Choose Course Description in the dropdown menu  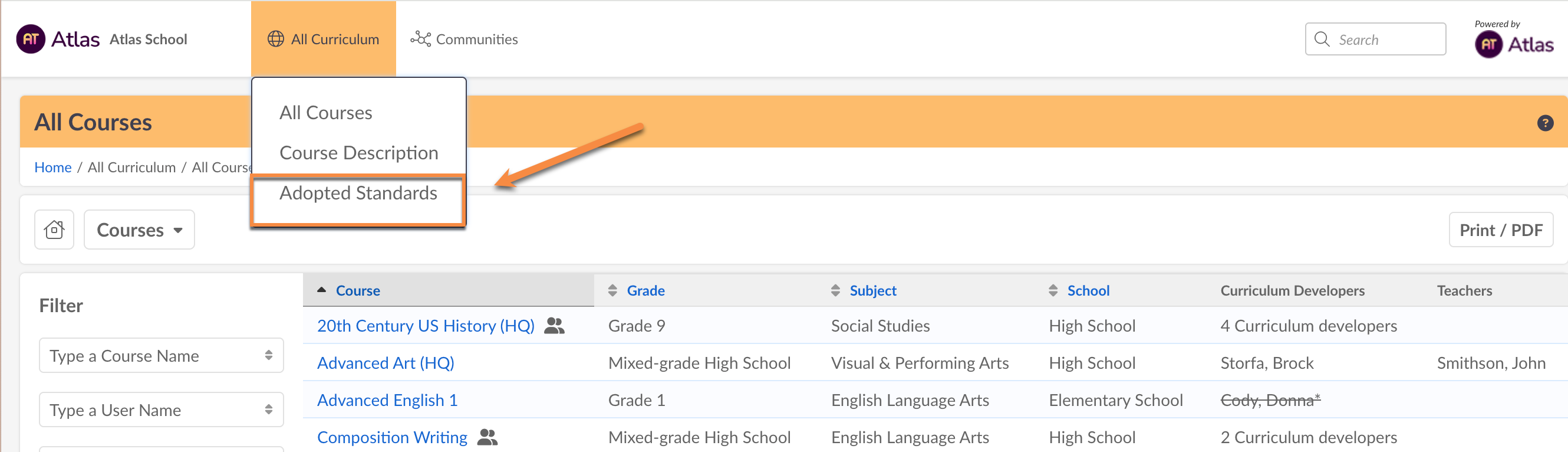point(358,153)
